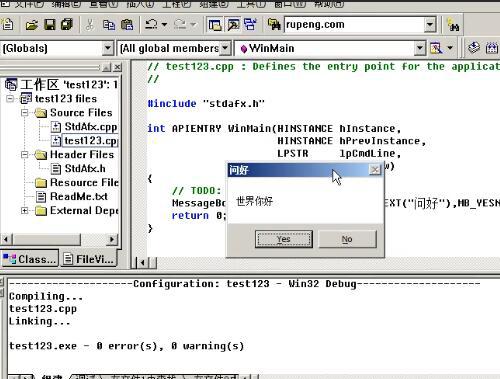This screenshot has width=500, height=379.
Task: Open the WizardBar actions dropdown arrow
Action: click(450, 48)
